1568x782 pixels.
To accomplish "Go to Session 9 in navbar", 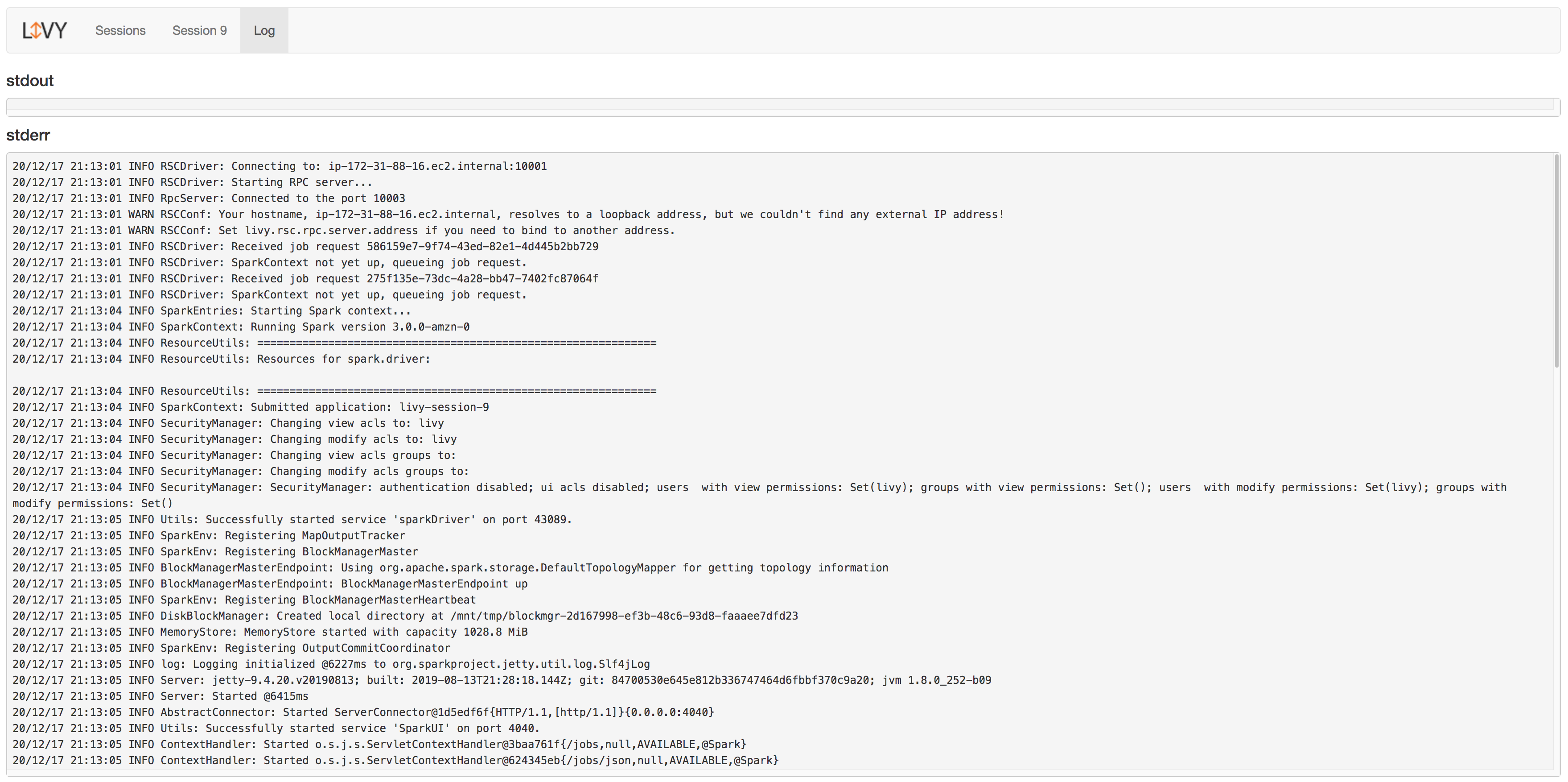I will tap(199, 30).
